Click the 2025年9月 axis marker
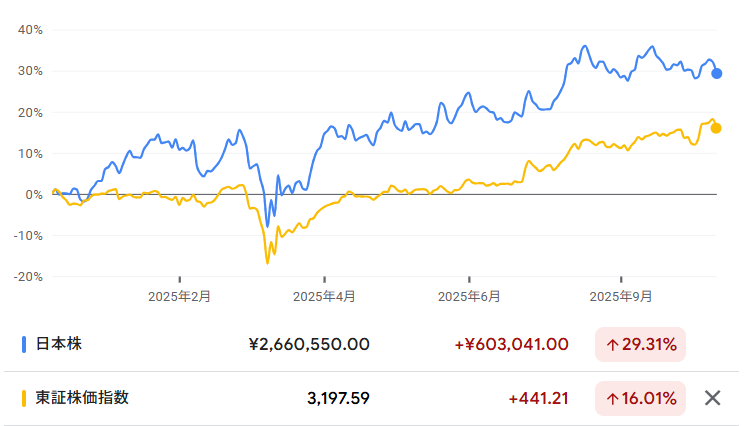Screen dimensions: 745x426 click(621, 296)
